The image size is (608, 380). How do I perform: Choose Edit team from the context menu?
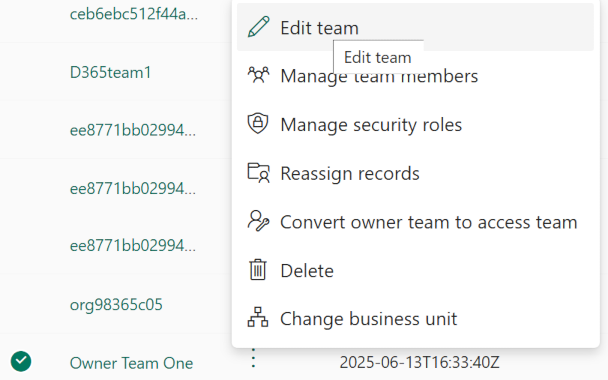[x=415, y=27]
